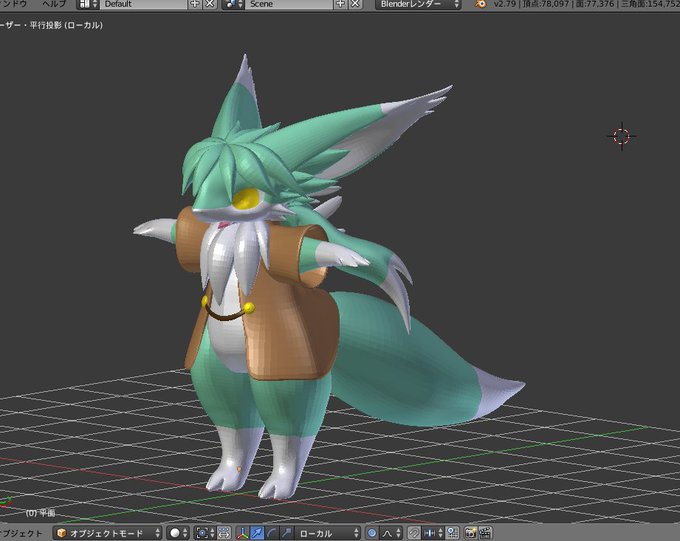Click the 3D cursor in the viewport

[x=621, y=136]
